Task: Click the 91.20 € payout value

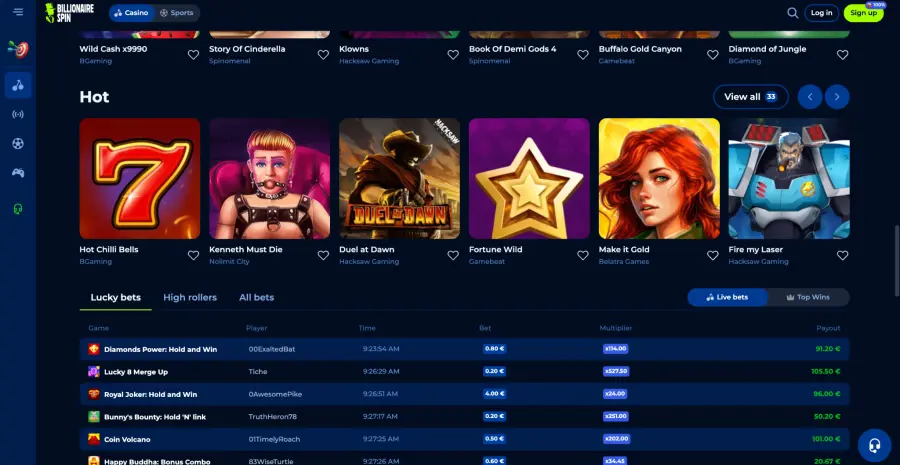Action: tap(828, 349)
